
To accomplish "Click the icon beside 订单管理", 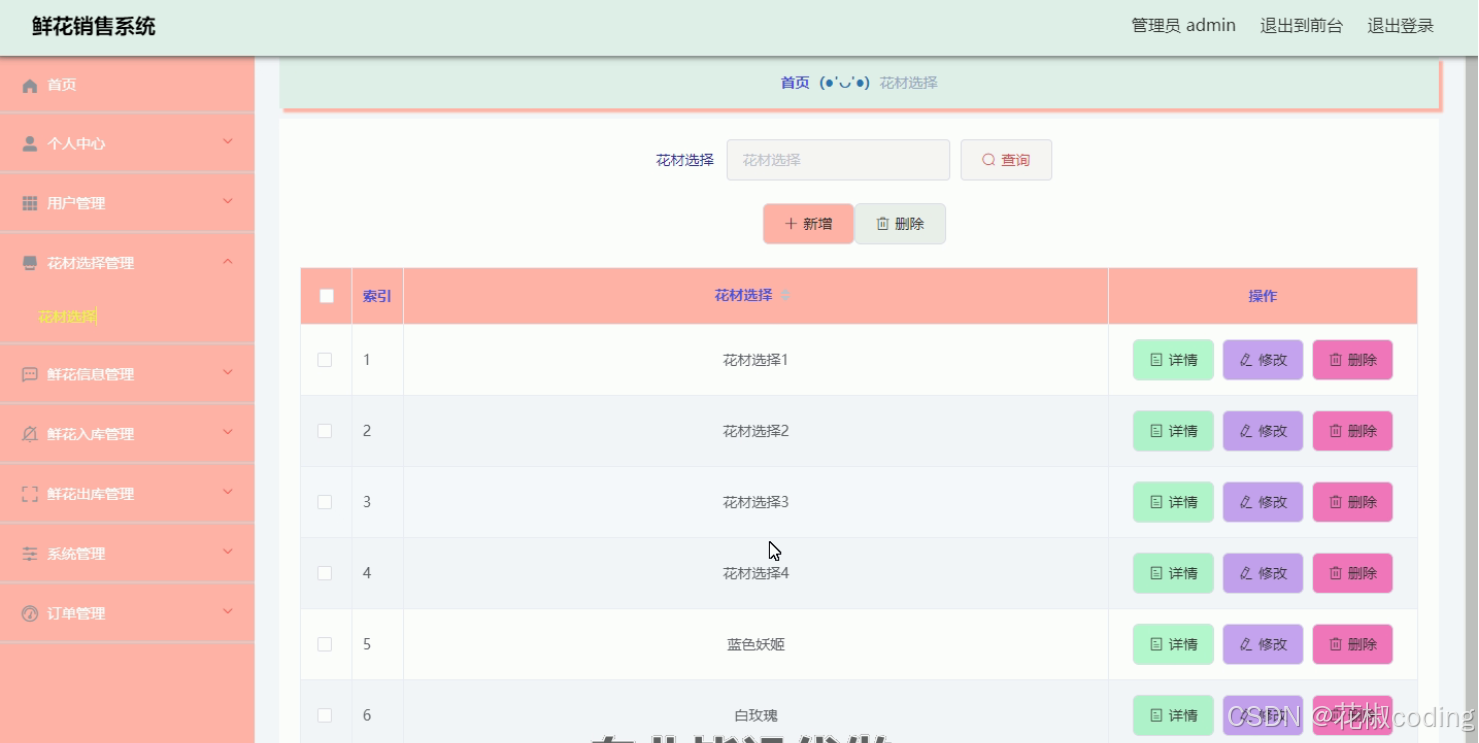I will point(30,614).
